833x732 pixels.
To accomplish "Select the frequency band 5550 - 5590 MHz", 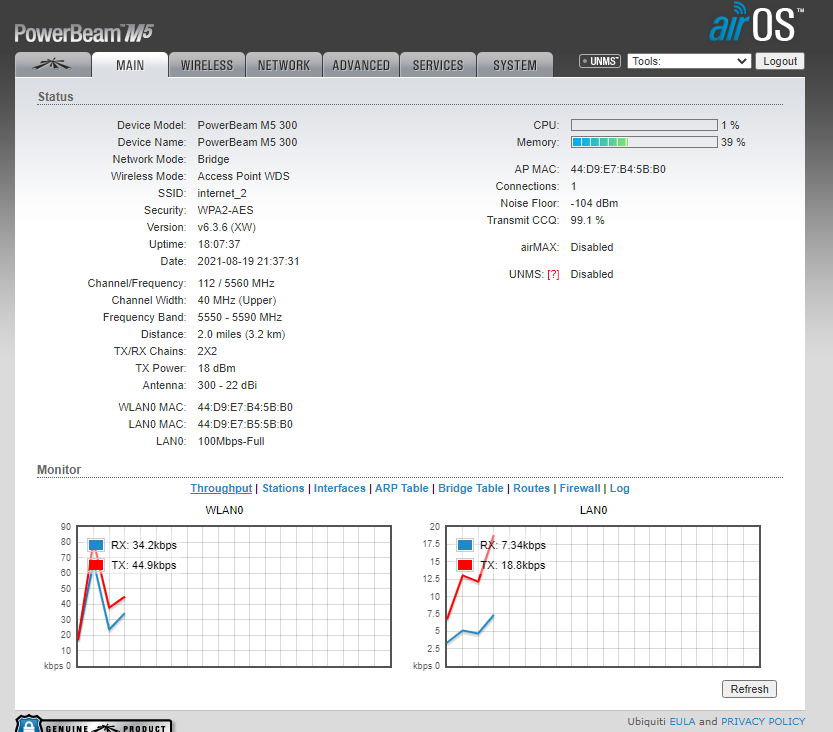I will (x=240, y=317).
